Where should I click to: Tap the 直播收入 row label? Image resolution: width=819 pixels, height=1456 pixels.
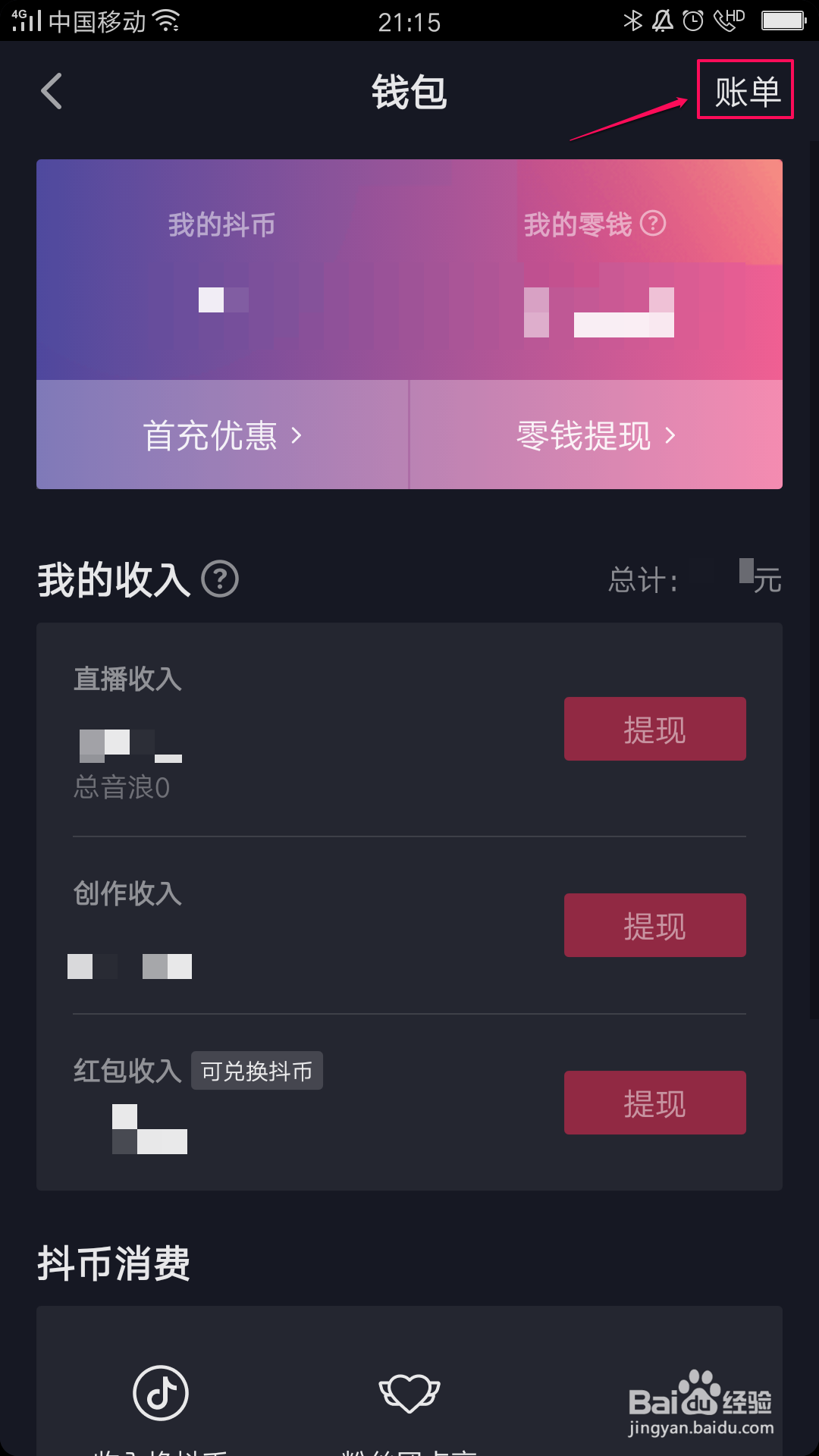pyautogui.click(x=127, y=679)
